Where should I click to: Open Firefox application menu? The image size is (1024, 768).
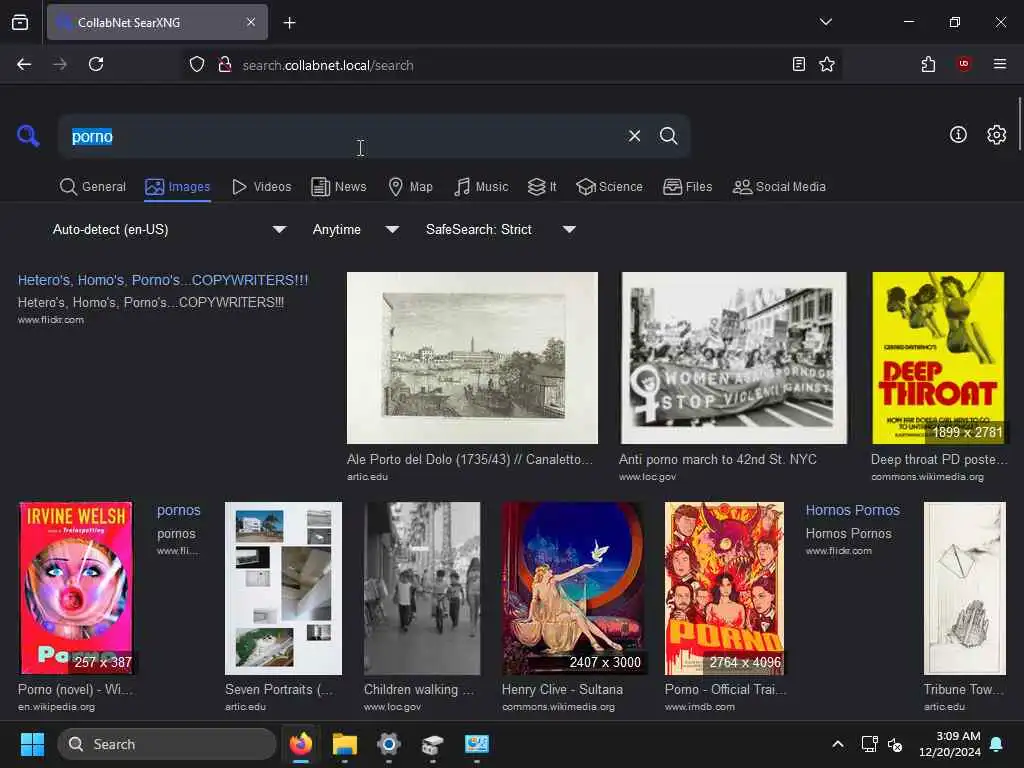pyautogui.click(x=999, y=64)
